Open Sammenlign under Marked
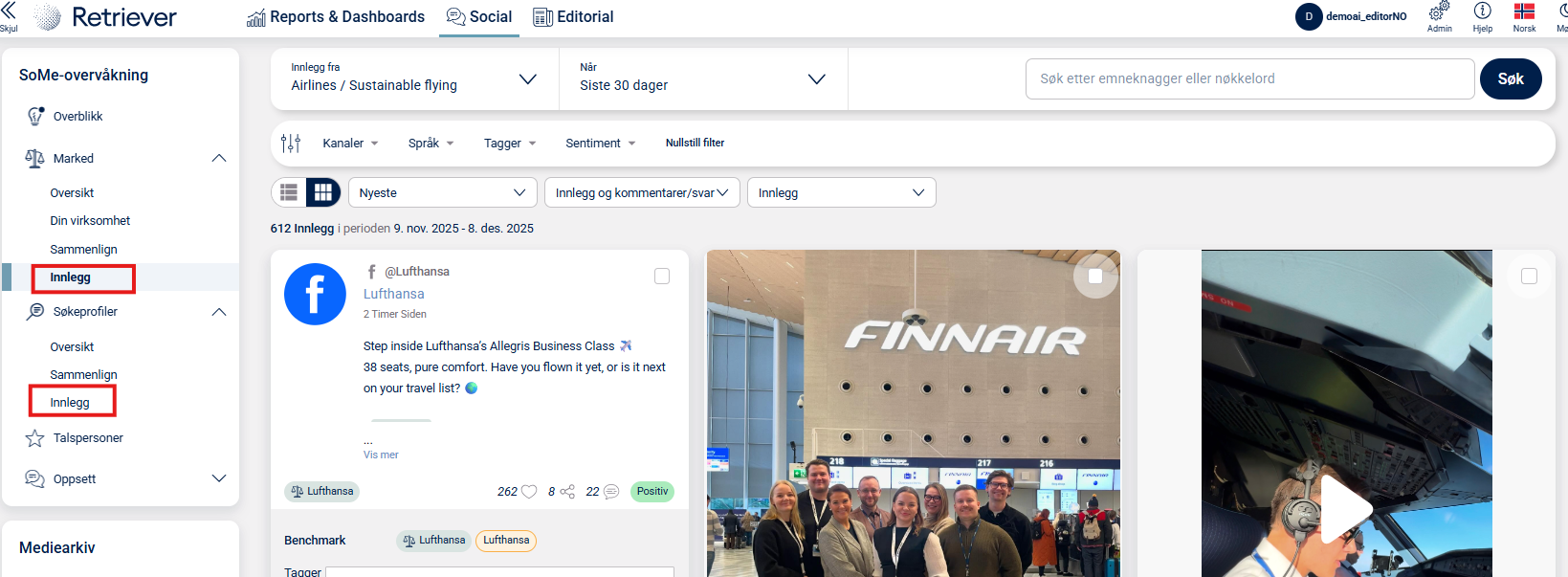 [83, 250]
